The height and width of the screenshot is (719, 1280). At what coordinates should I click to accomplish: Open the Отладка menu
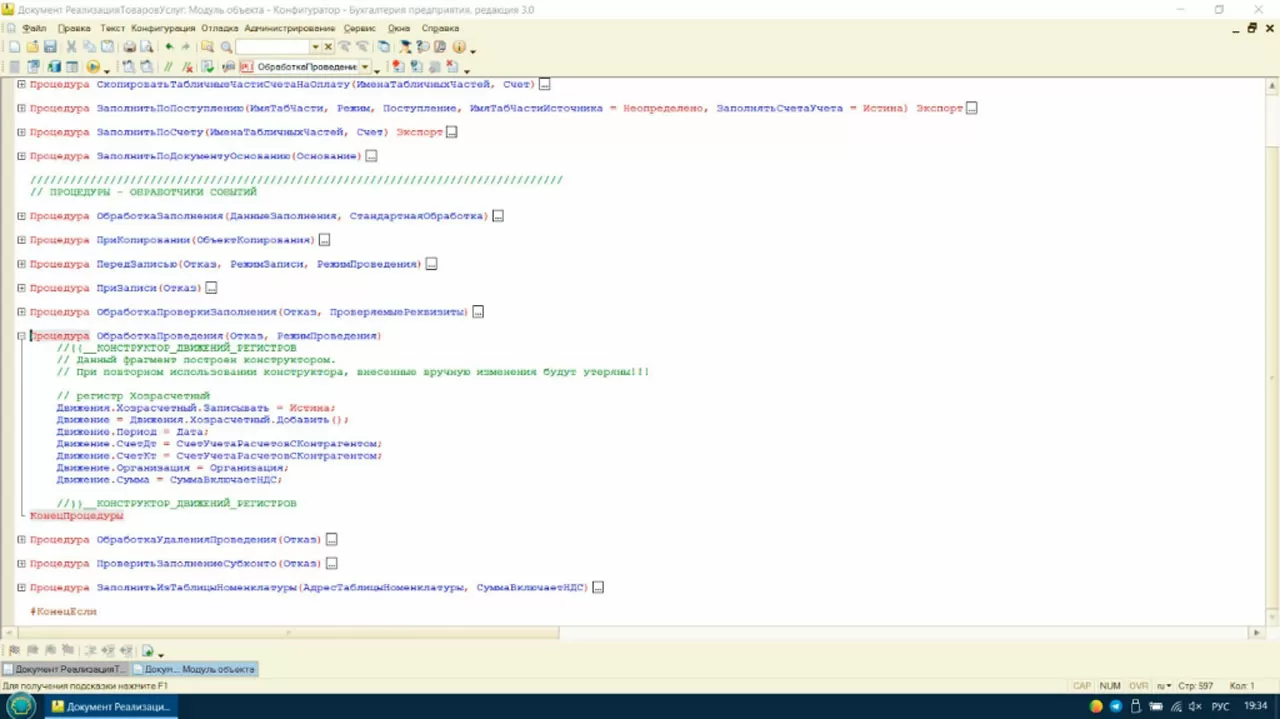219,28
